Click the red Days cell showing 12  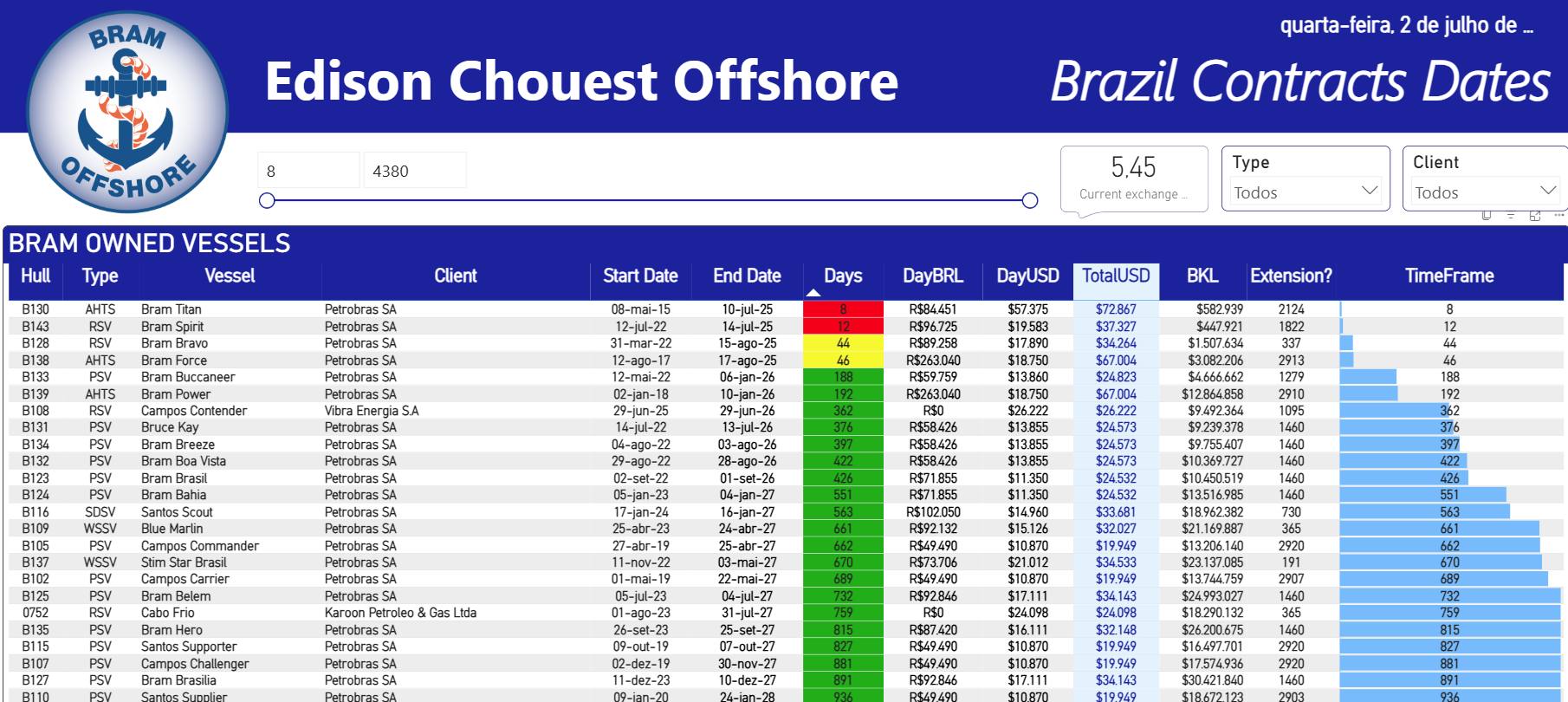[843, 327]
